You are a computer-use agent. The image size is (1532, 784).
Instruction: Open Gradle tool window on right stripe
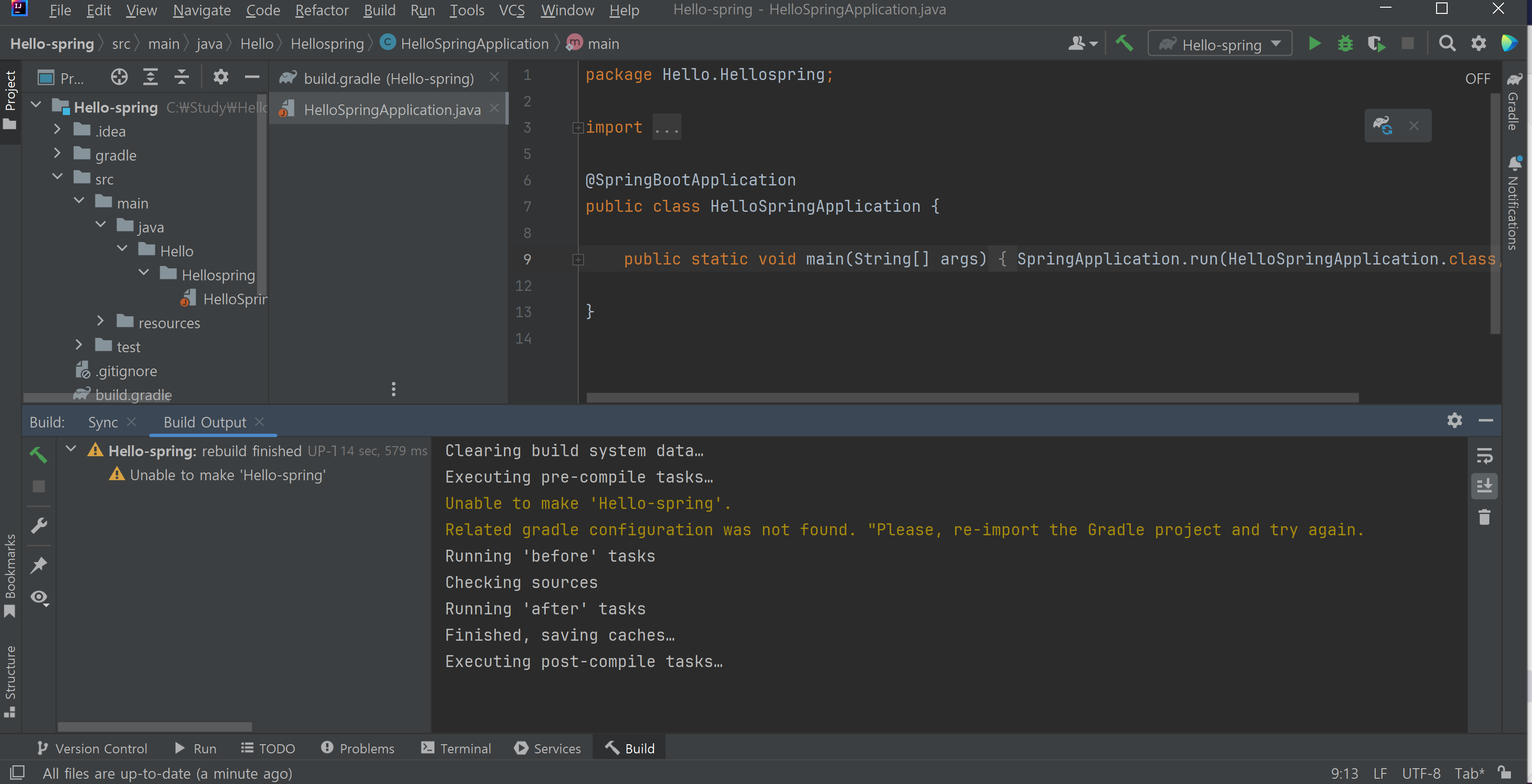[x=1513, y=102]
